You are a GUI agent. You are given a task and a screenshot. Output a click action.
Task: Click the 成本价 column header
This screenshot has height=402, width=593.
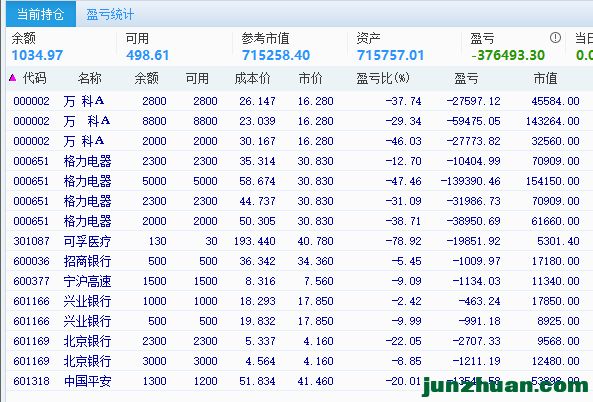tap(252, 78)
